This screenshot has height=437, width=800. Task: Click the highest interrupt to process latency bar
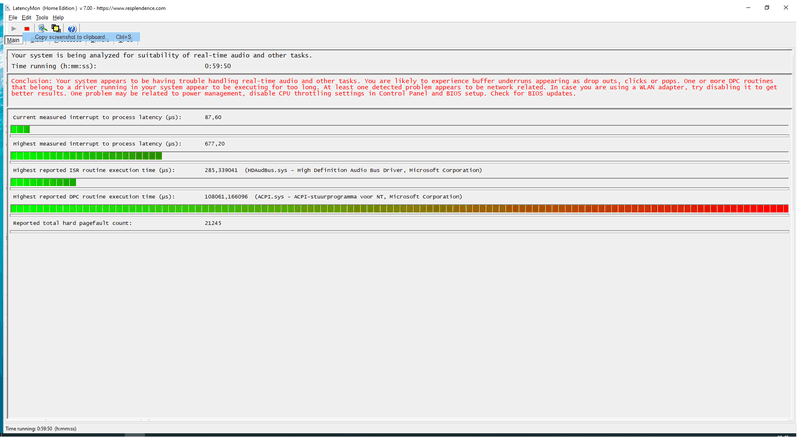pyautogui.click(x=399, y=156)
